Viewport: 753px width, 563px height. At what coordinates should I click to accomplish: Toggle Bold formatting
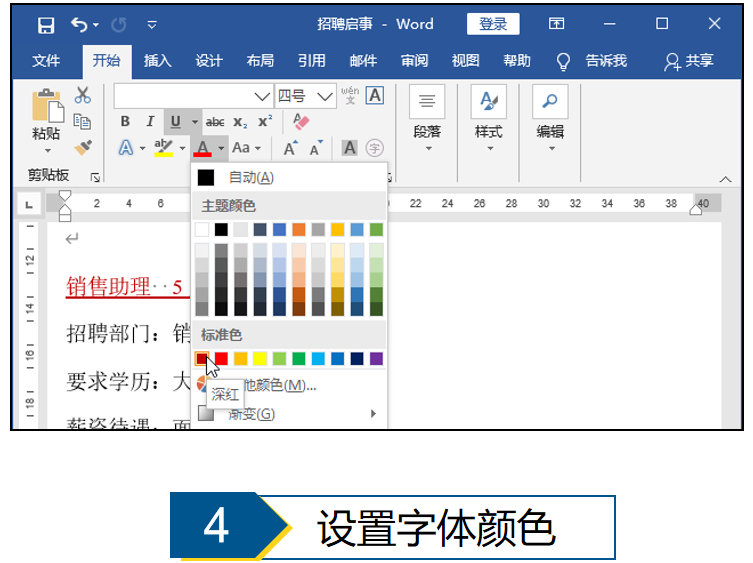(x=125, y=122)
